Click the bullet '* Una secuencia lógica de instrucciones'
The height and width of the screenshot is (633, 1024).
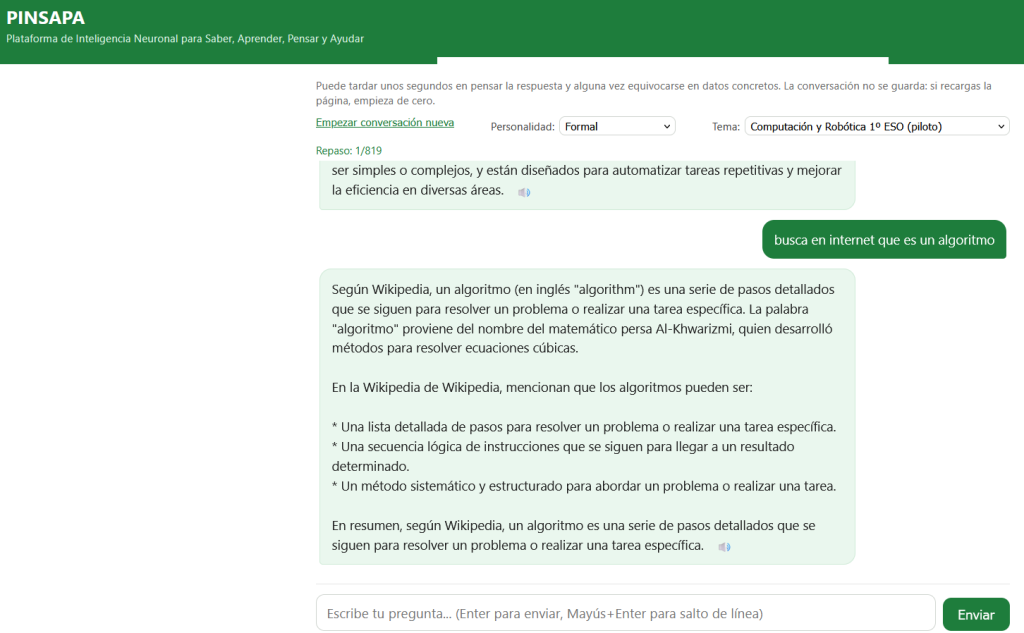563,456
